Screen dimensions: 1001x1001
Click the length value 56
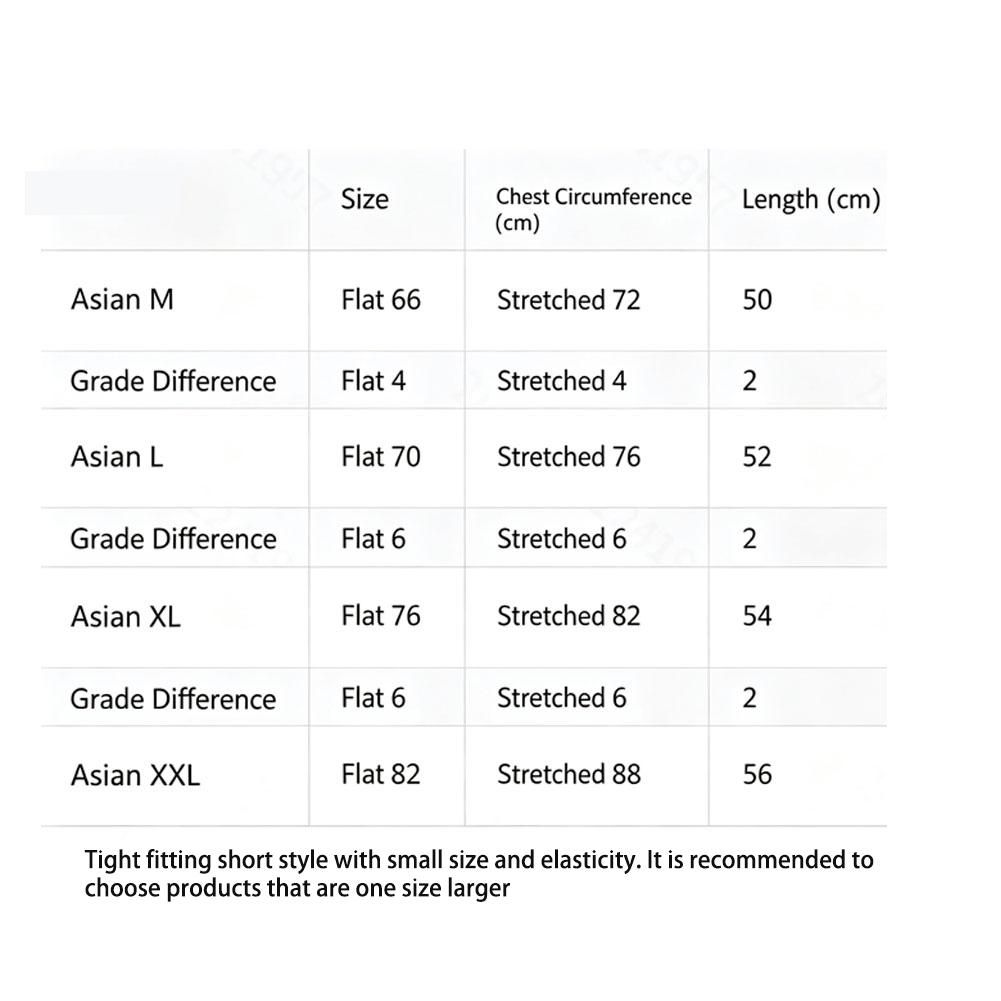click(757, 774)
